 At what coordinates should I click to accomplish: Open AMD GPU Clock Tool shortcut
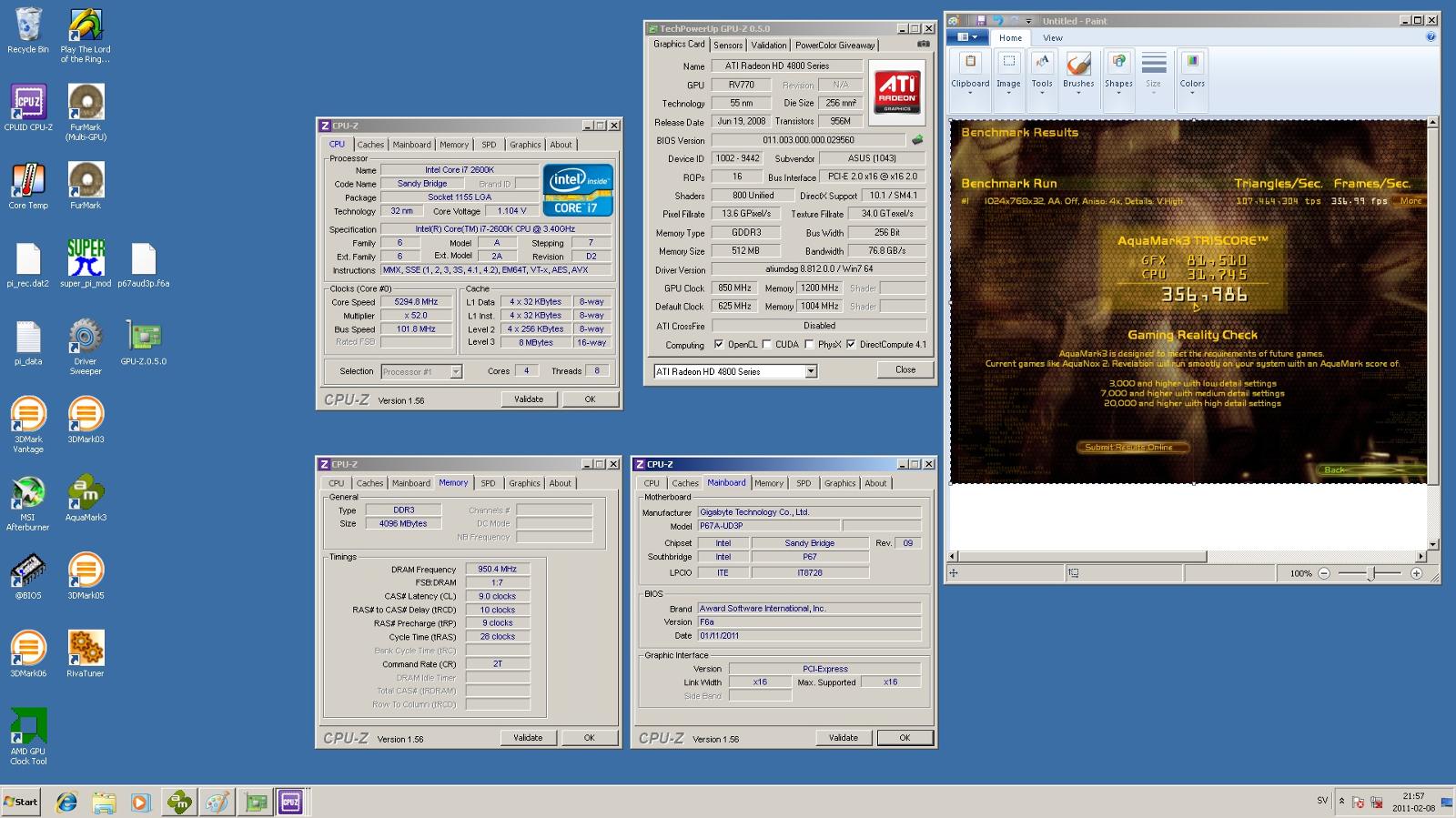28,737
